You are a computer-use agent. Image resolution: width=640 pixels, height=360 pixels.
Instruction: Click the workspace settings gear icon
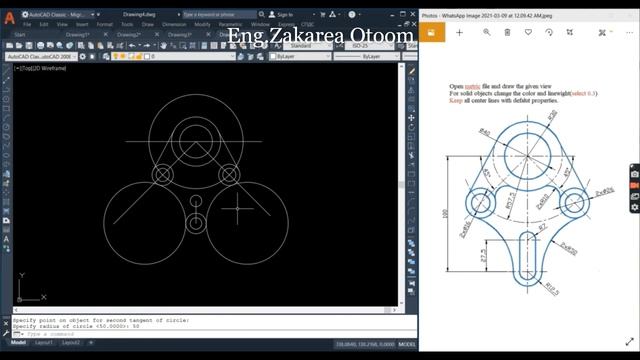83,56
